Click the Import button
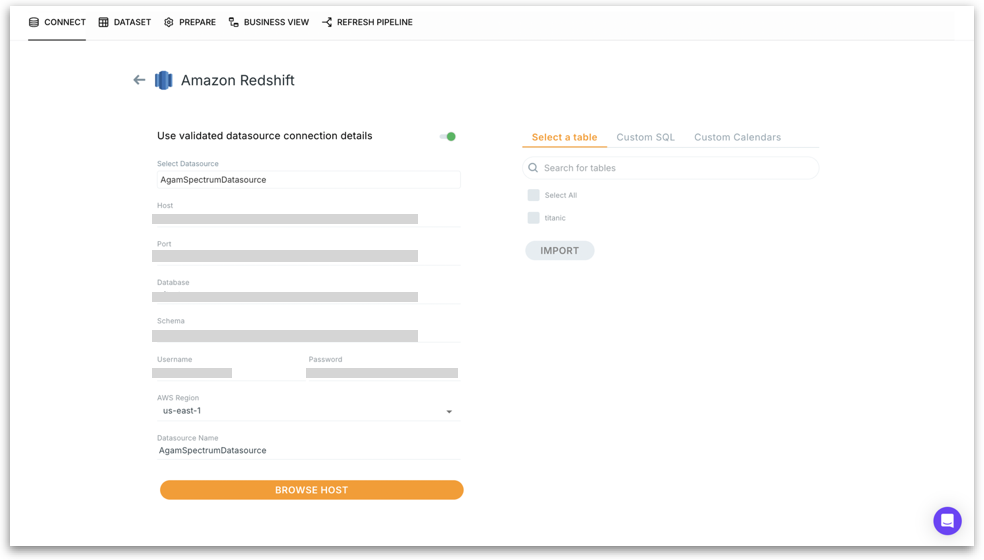The width and height of the screenshot is (984, 560). click(559, 251)
